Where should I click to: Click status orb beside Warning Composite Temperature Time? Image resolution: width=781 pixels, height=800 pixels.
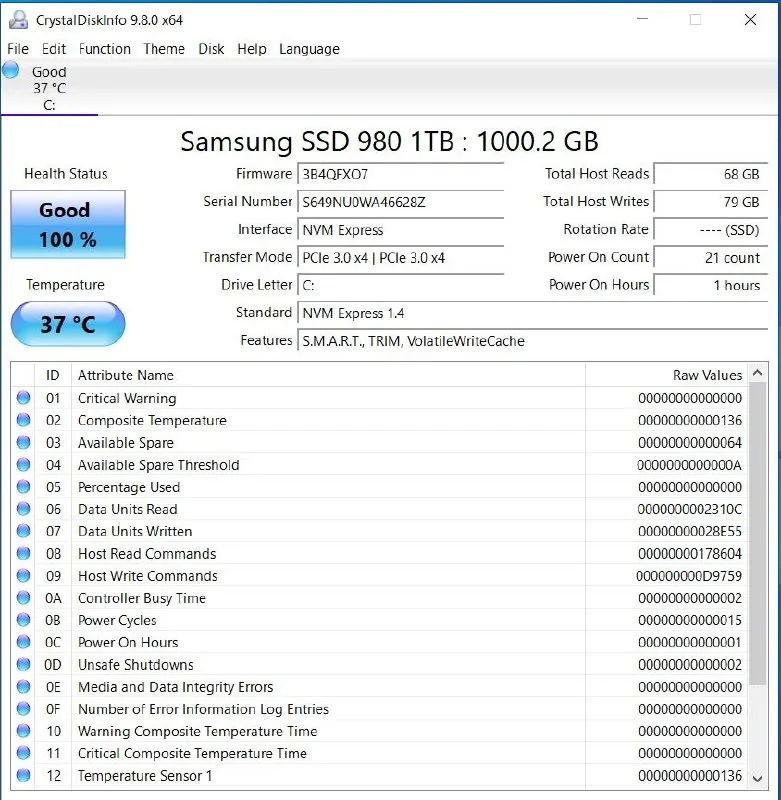pyautogui.click(x=23, y=731)
